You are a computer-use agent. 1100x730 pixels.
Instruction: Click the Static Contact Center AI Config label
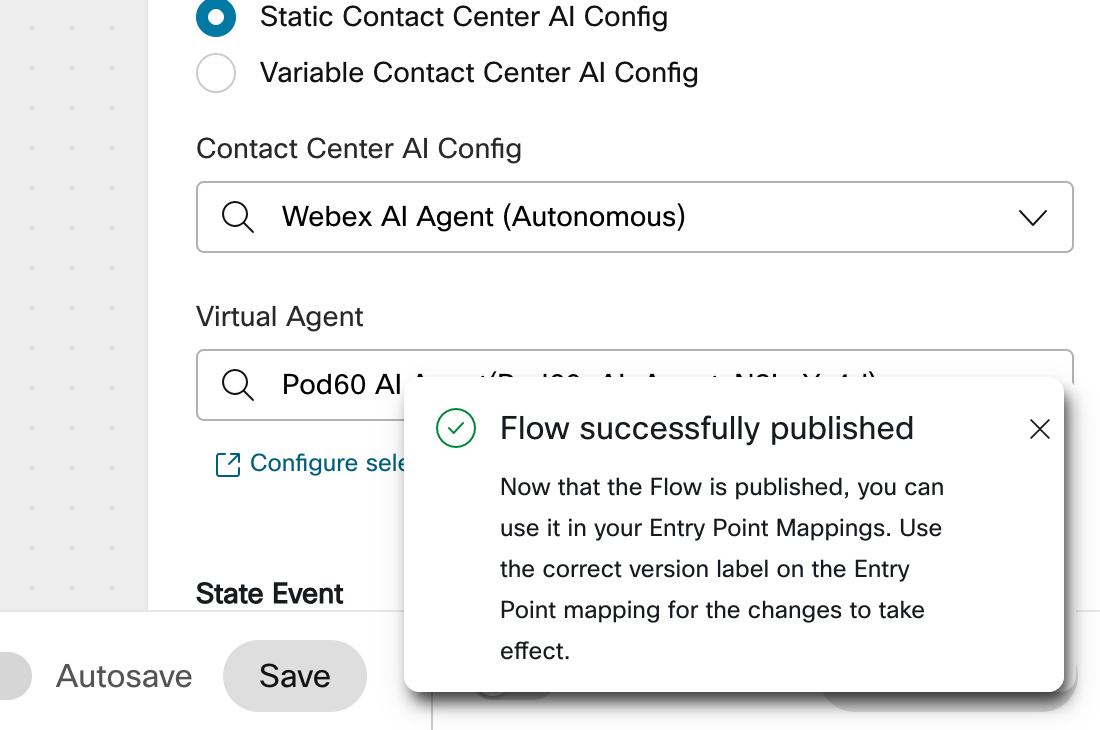(464, 17)
